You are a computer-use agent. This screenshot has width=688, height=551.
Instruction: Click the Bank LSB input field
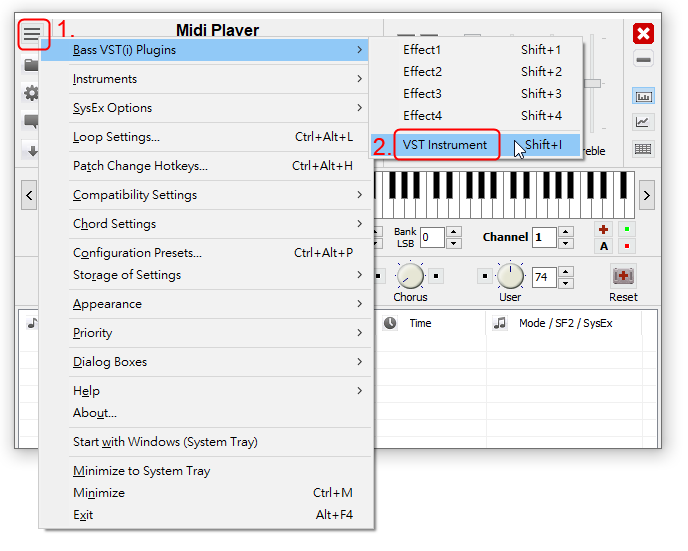tap(433, 237)
